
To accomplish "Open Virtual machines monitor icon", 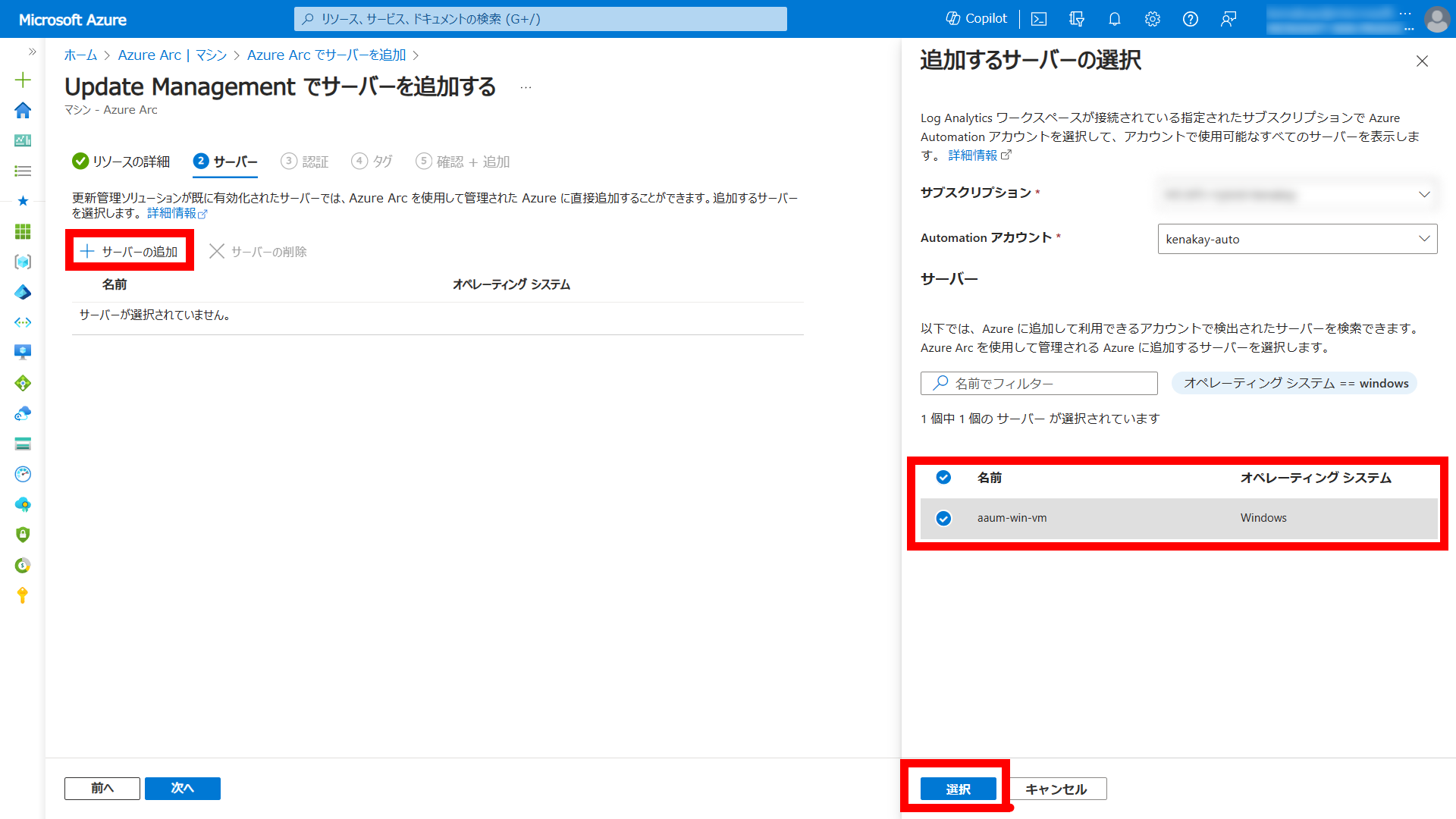I will pyautogui.click(x=23, y=353).
